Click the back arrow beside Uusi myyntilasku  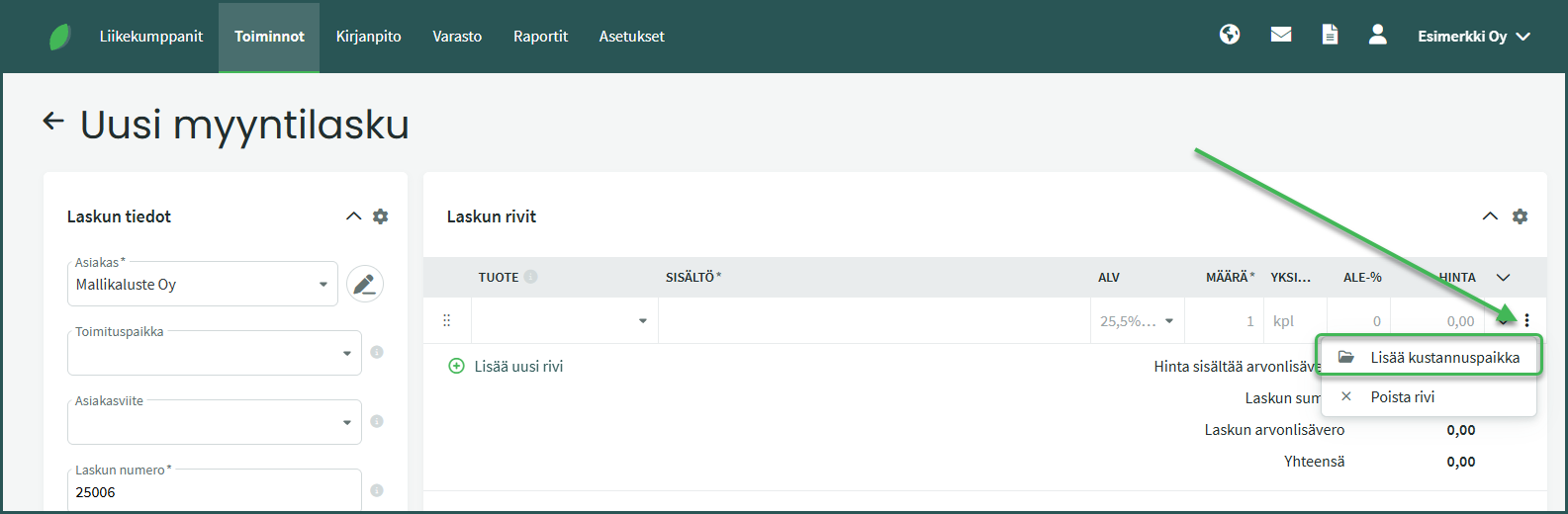point(53,122)
